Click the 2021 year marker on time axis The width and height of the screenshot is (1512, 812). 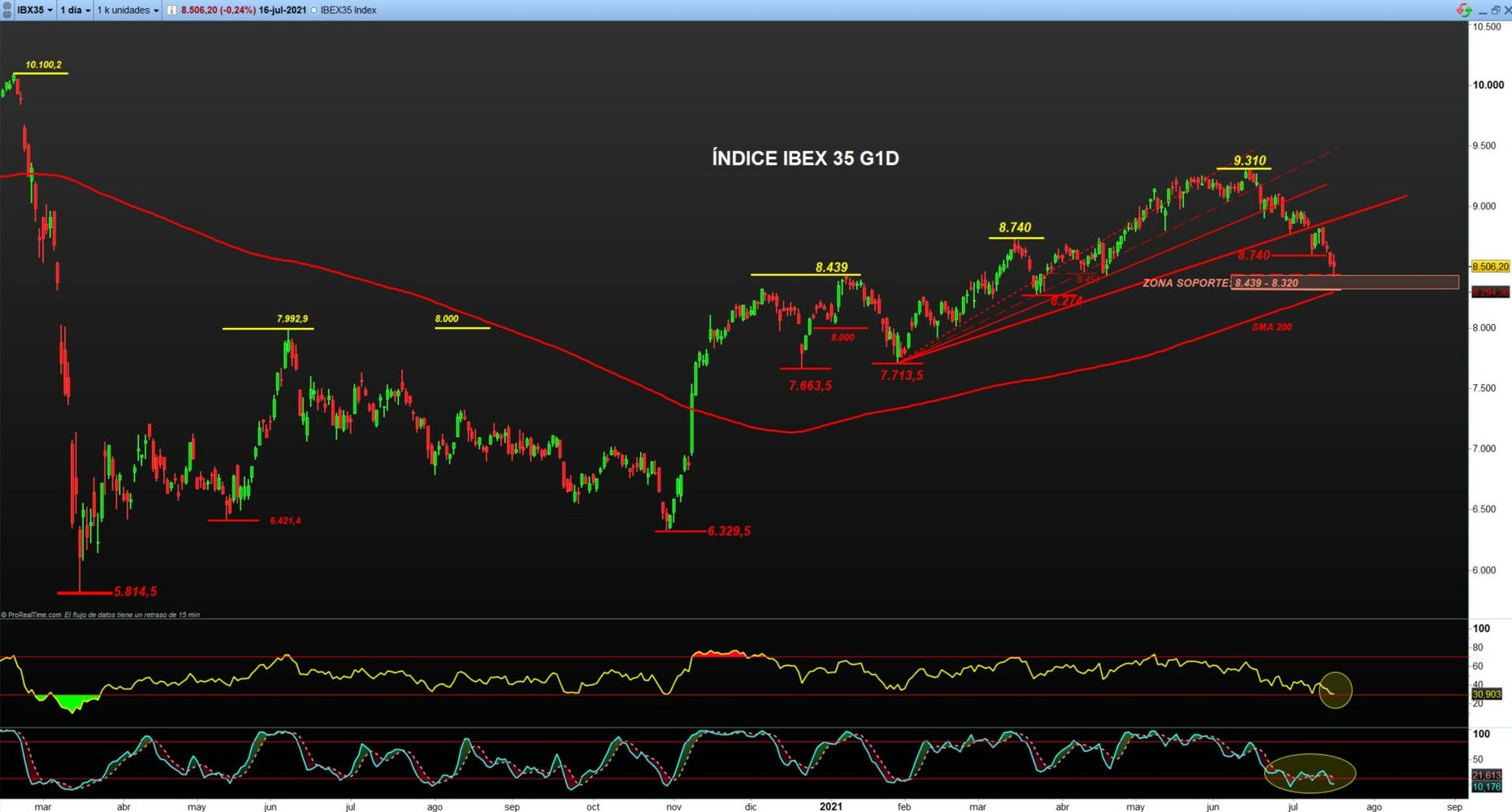(830, 806)
